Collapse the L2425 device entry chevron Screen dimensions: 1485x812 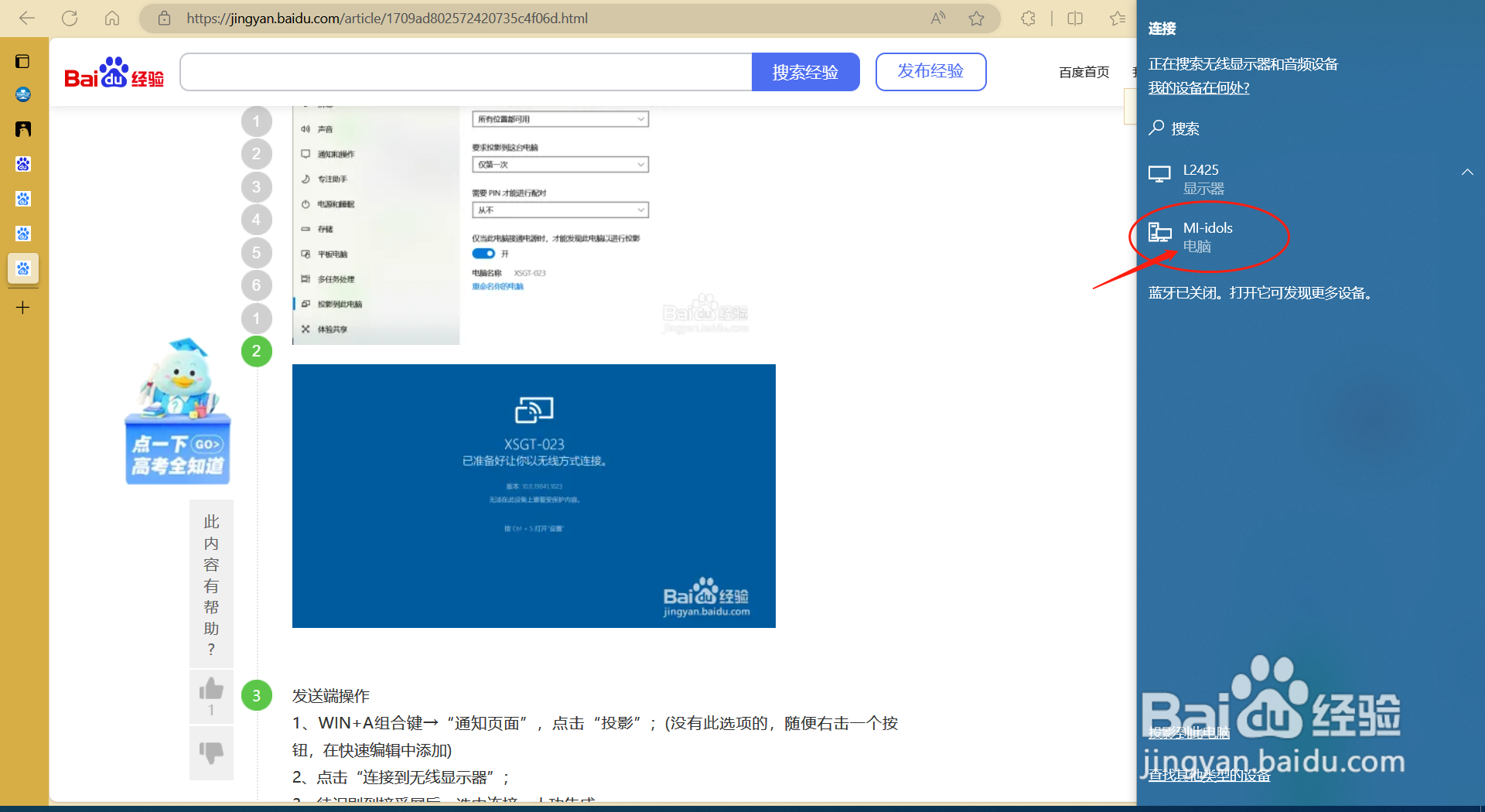click(x=1467, y=172)
